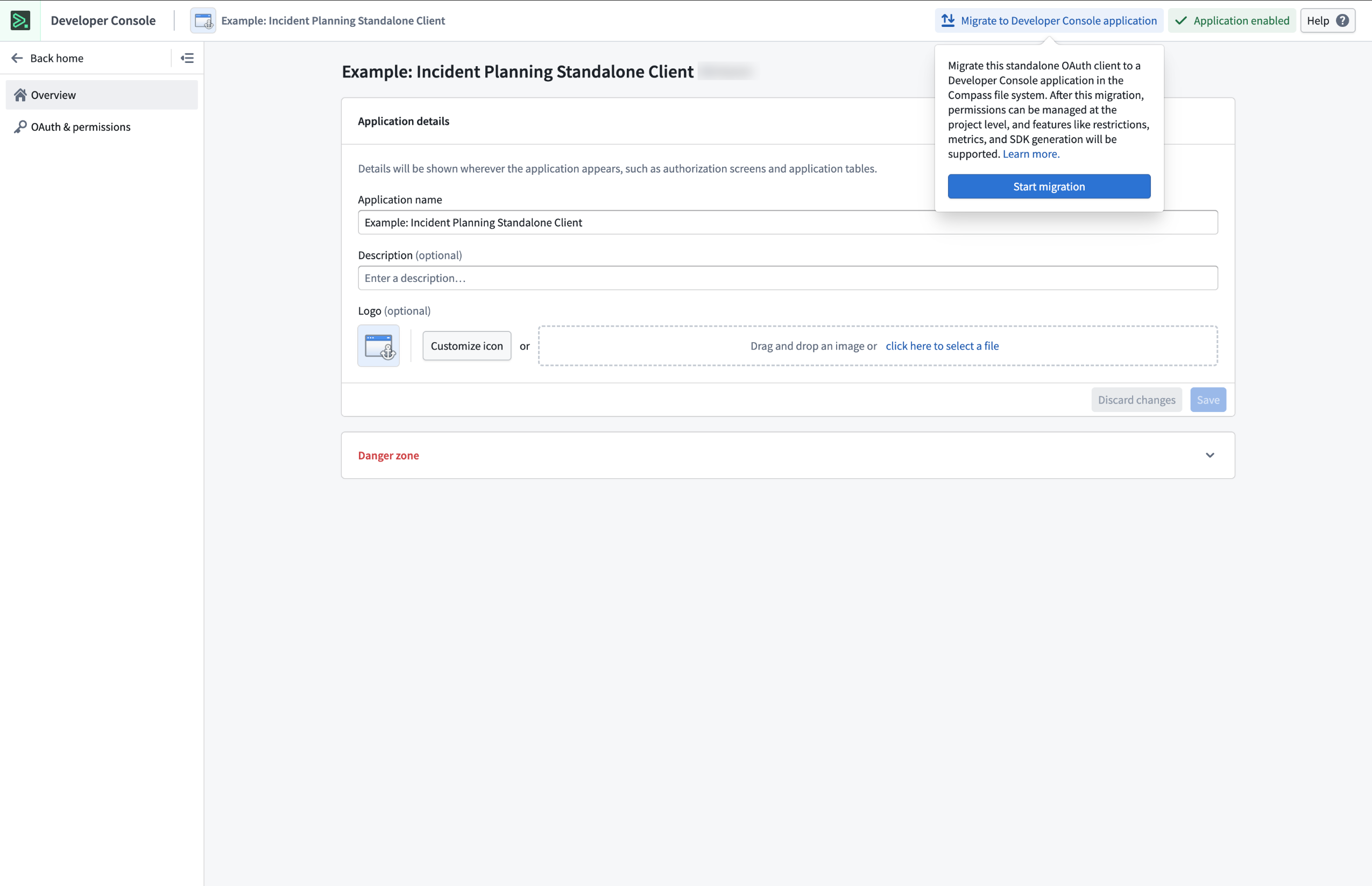Screen dimensions: 1372x886
Task: Click the Application enabled status button
Action: pyautogui.click(x=1232, y=21)
